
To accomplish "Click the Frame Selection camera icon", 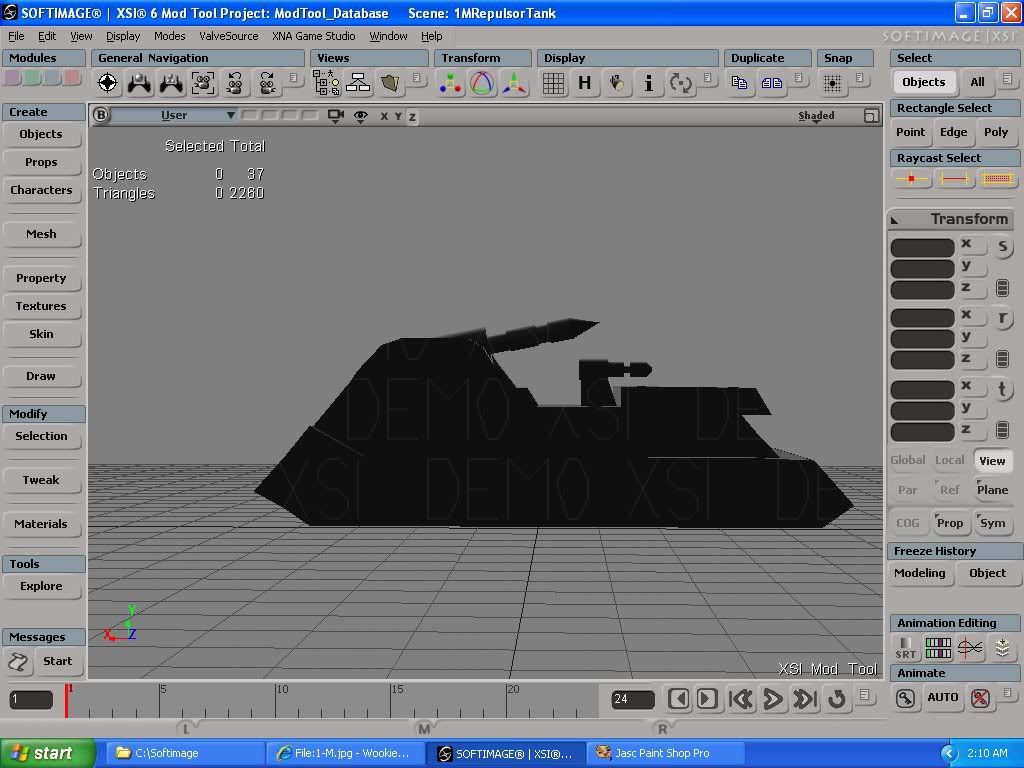I will pyautogui.click(x=203, y=83).
